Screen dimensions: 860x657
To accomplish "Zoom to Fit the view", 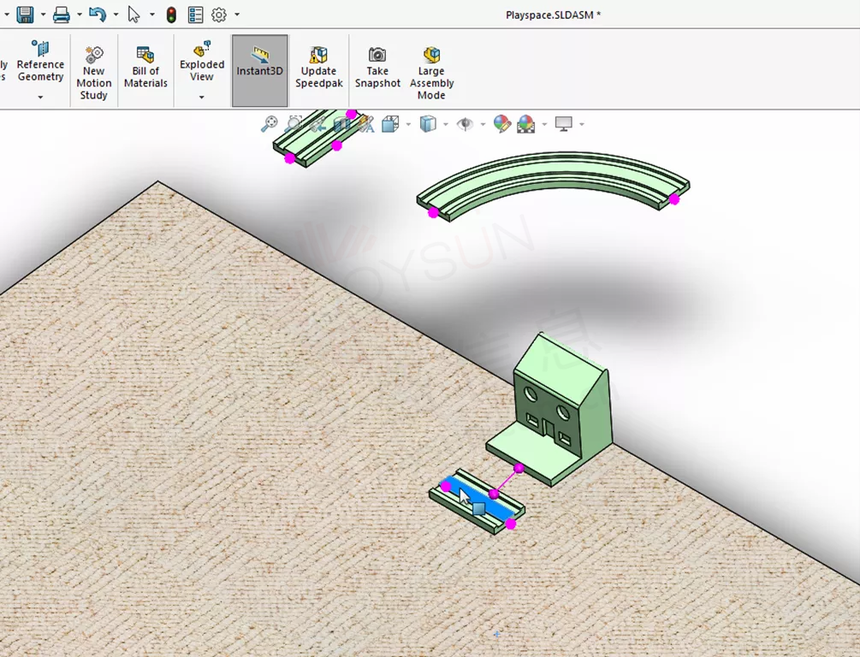I will (269, 124).
